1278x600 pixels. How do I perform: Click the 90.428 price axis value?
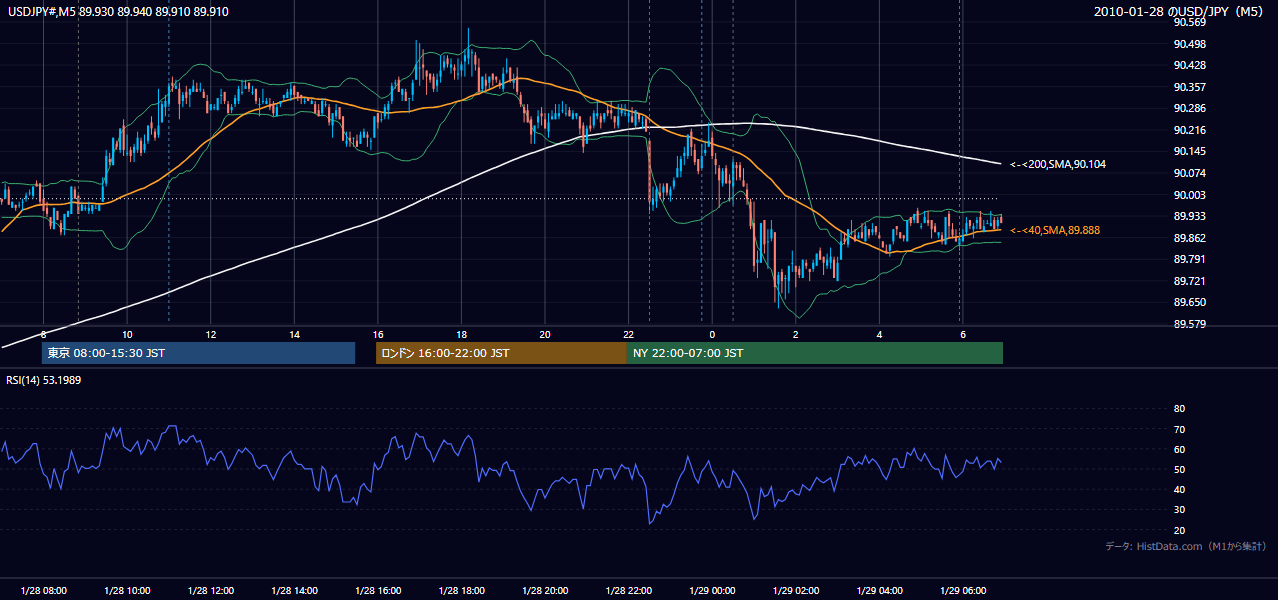click(x=1190, y=65)
